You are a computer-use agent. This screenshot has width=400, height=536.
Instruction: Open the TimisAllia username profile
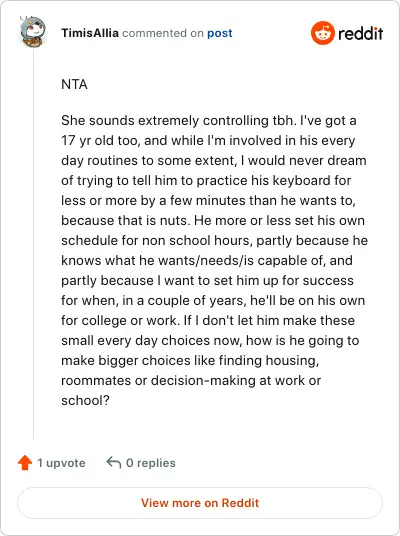[90, 33]
